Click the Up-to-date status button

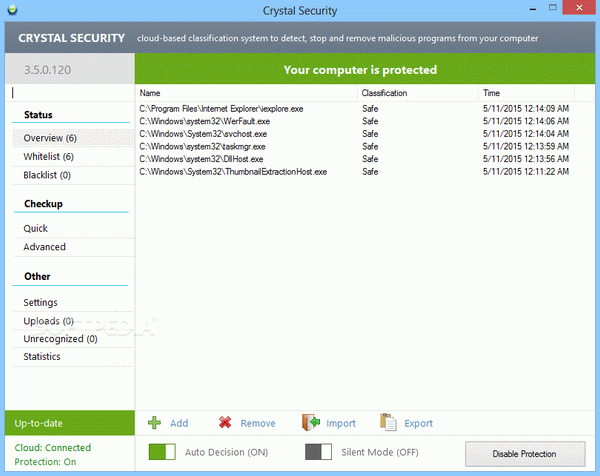70,423
